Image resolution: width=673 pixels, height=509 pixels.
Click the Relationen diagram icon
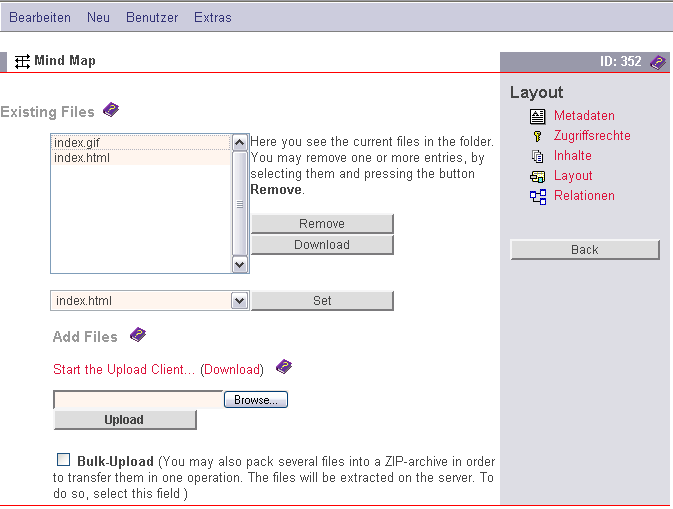point(538,197)
